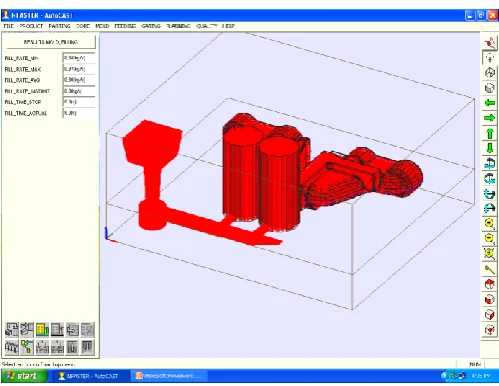The height and width of the screenshot is (386, 499).
Task: Click the status bar hint message
Action: (39, 364)
